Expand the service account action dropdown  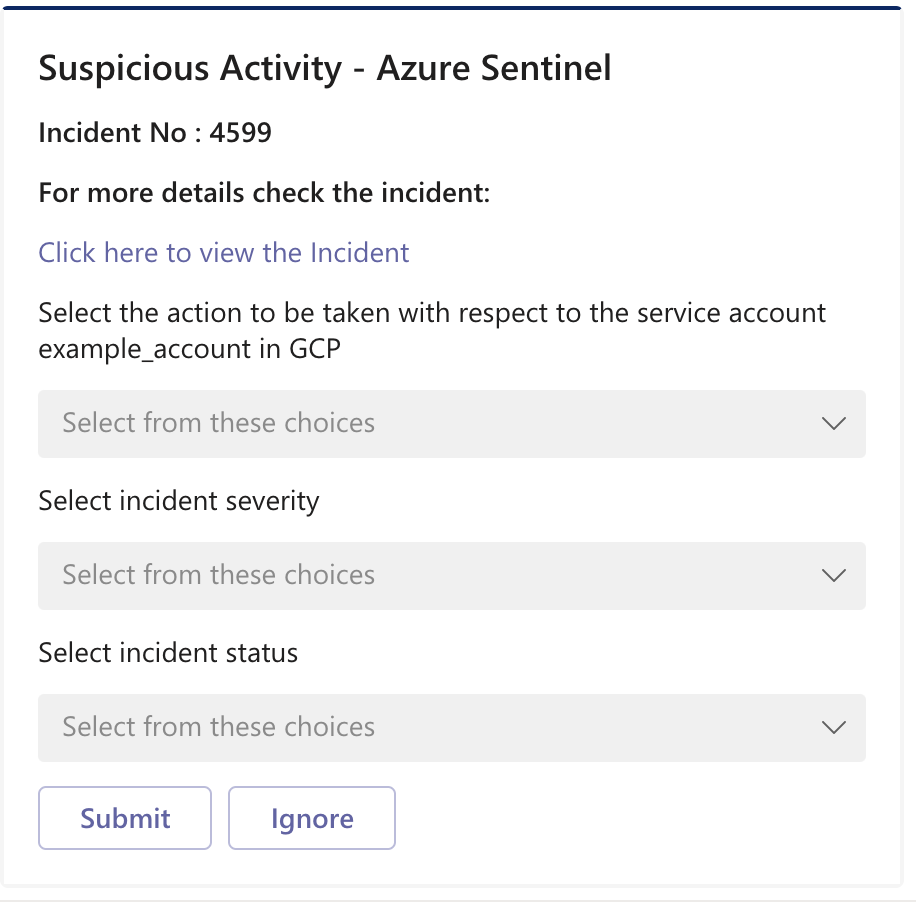click(451, 424)
